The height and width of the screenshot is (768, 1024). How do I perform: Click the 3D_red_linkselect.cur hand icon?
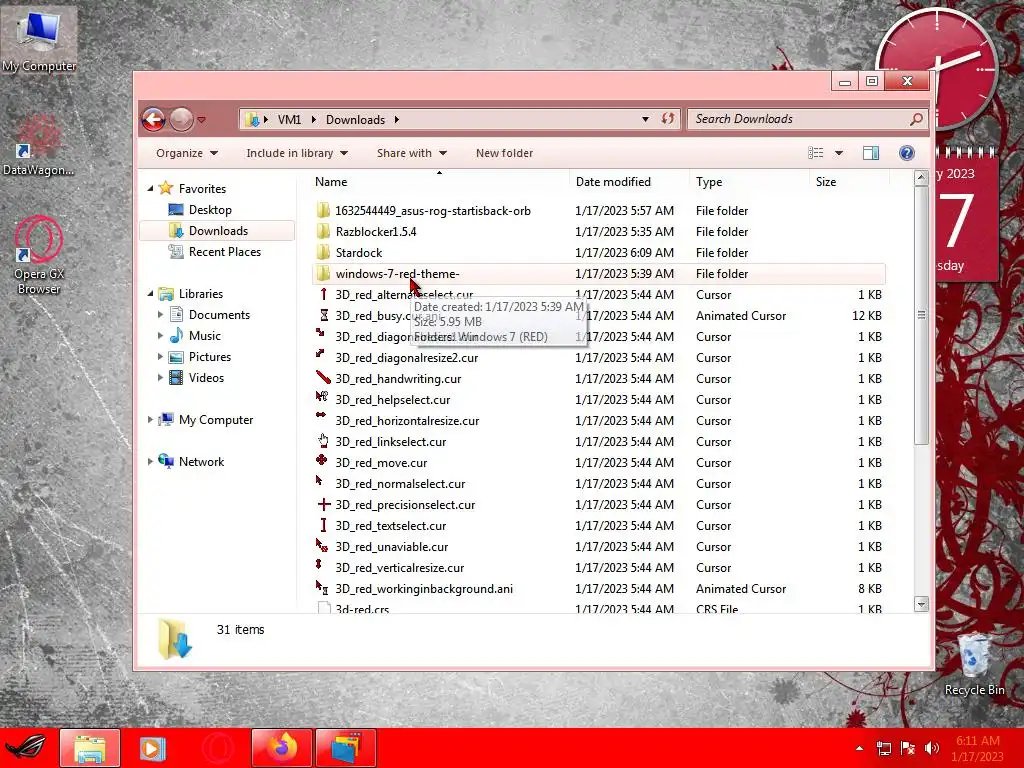[323, 441]
